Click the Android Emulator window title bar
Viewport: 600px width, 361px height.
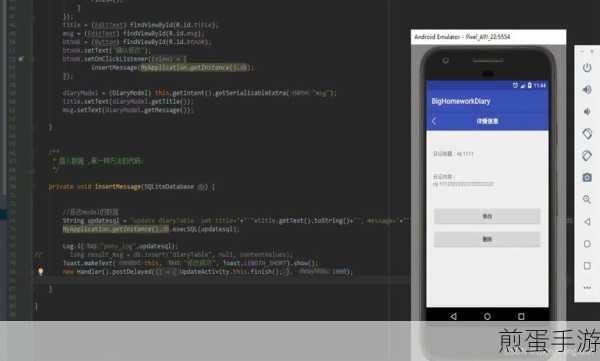click(488, 37)
